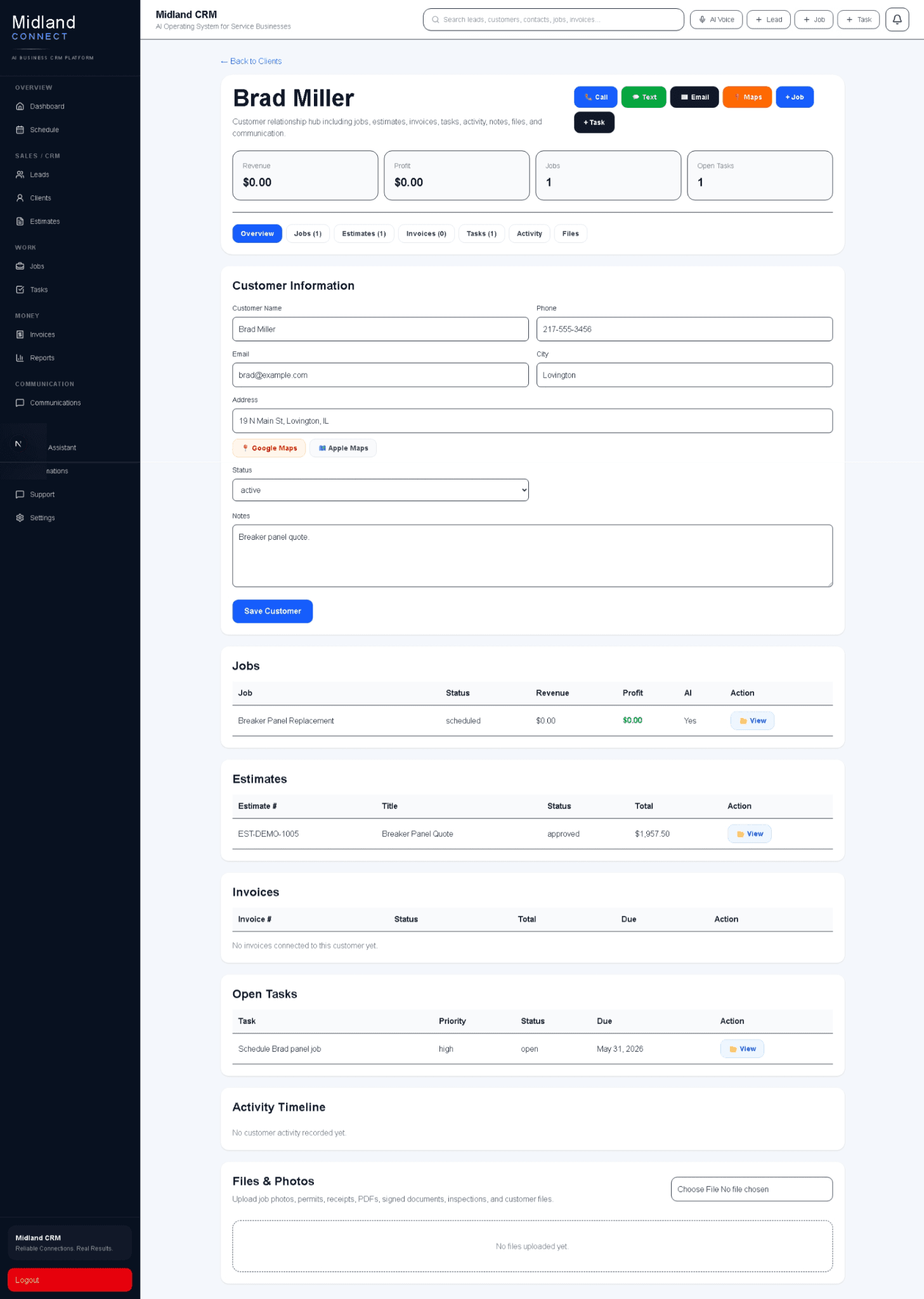Open the Schedule calendar icon in sidebar
The width and height of the screenshot is (924, 1299).
(20, 130)
